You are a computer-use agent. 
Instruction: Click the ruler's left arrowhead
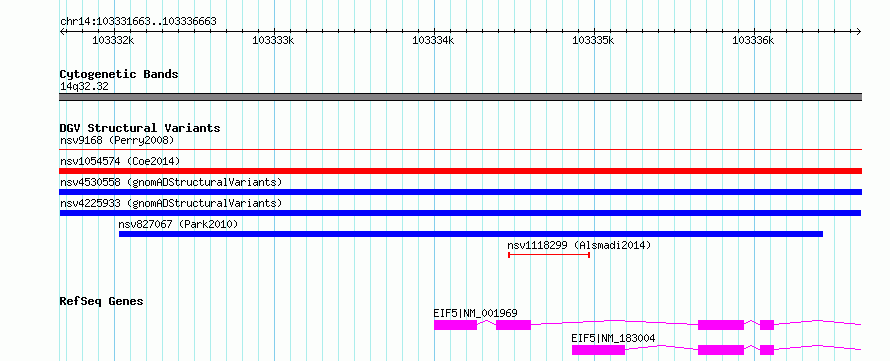point(63,31)
